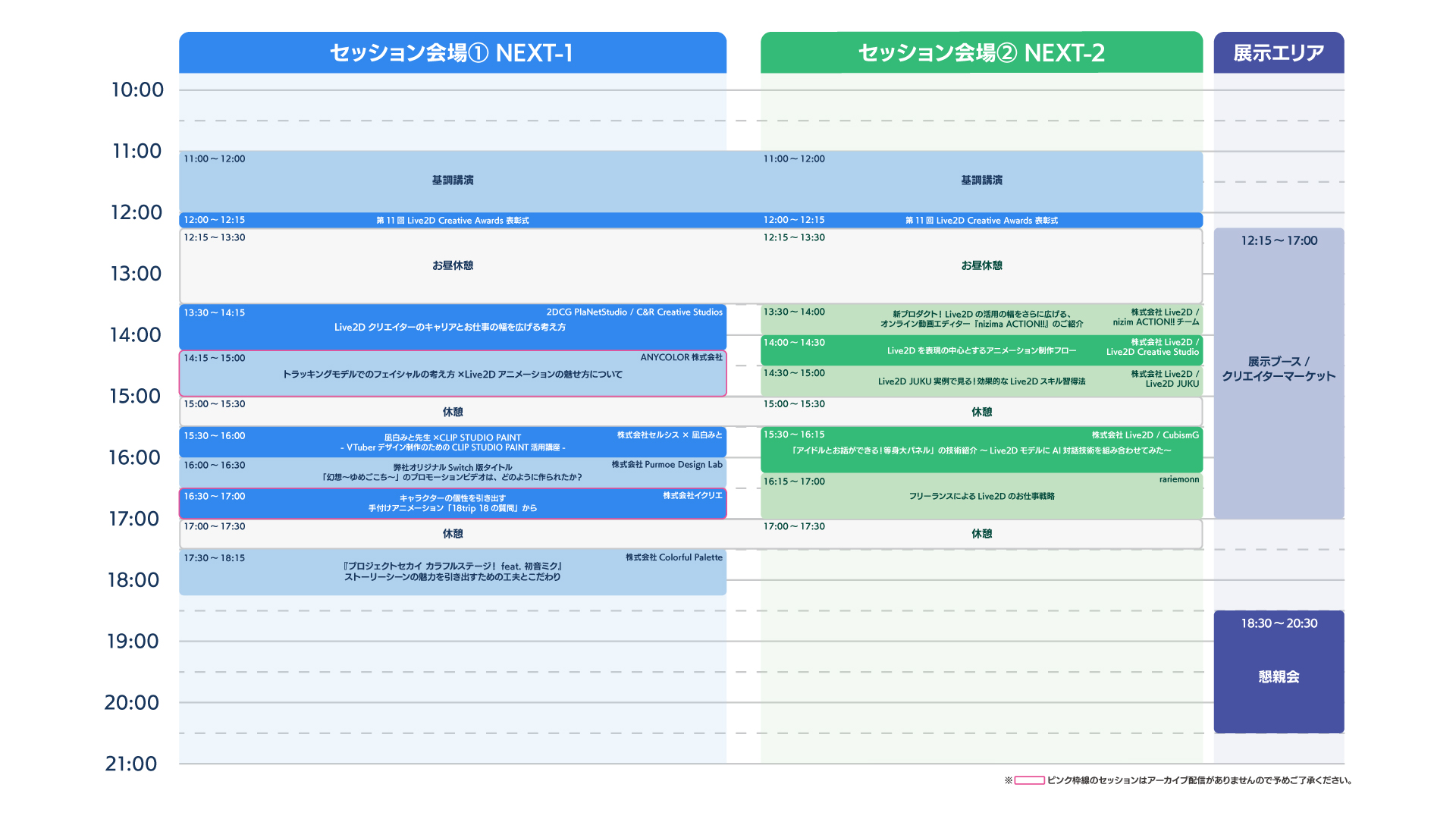
Task: Click the 13:30~14:15 time in NEXT-1
Action: point(214,312)
